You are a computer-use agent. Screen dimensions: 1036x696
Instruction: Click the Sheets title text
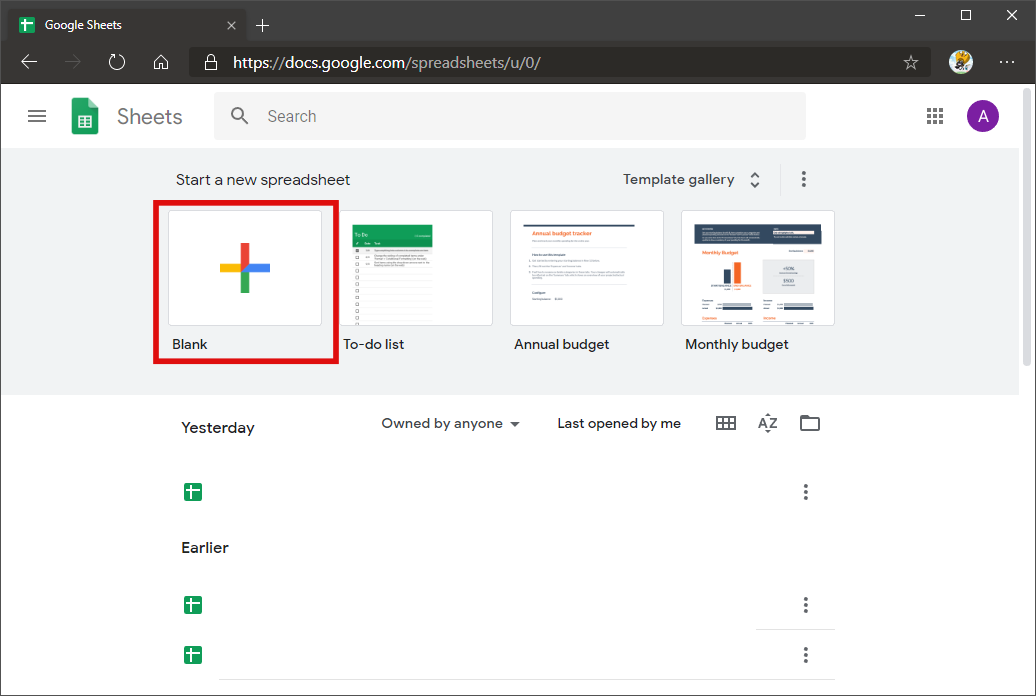[x=149, y=117]
